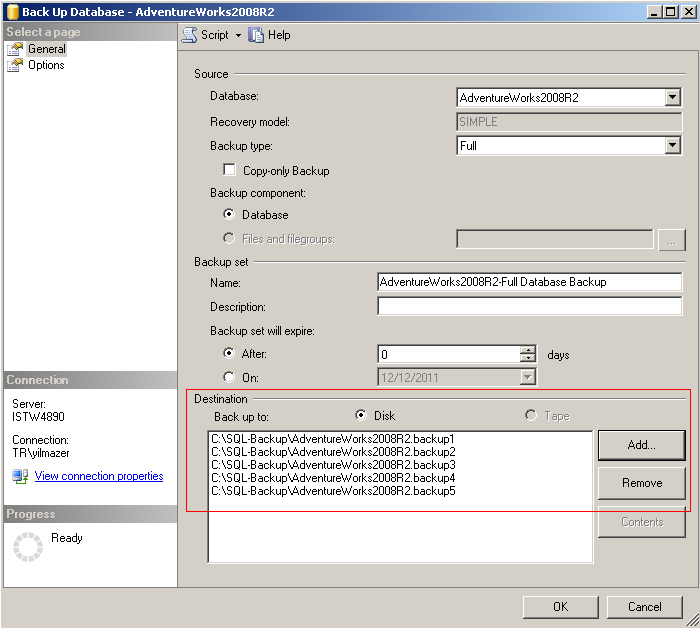The image size is (700, 628).
Task: Click the Description input field
Action: 529,306
